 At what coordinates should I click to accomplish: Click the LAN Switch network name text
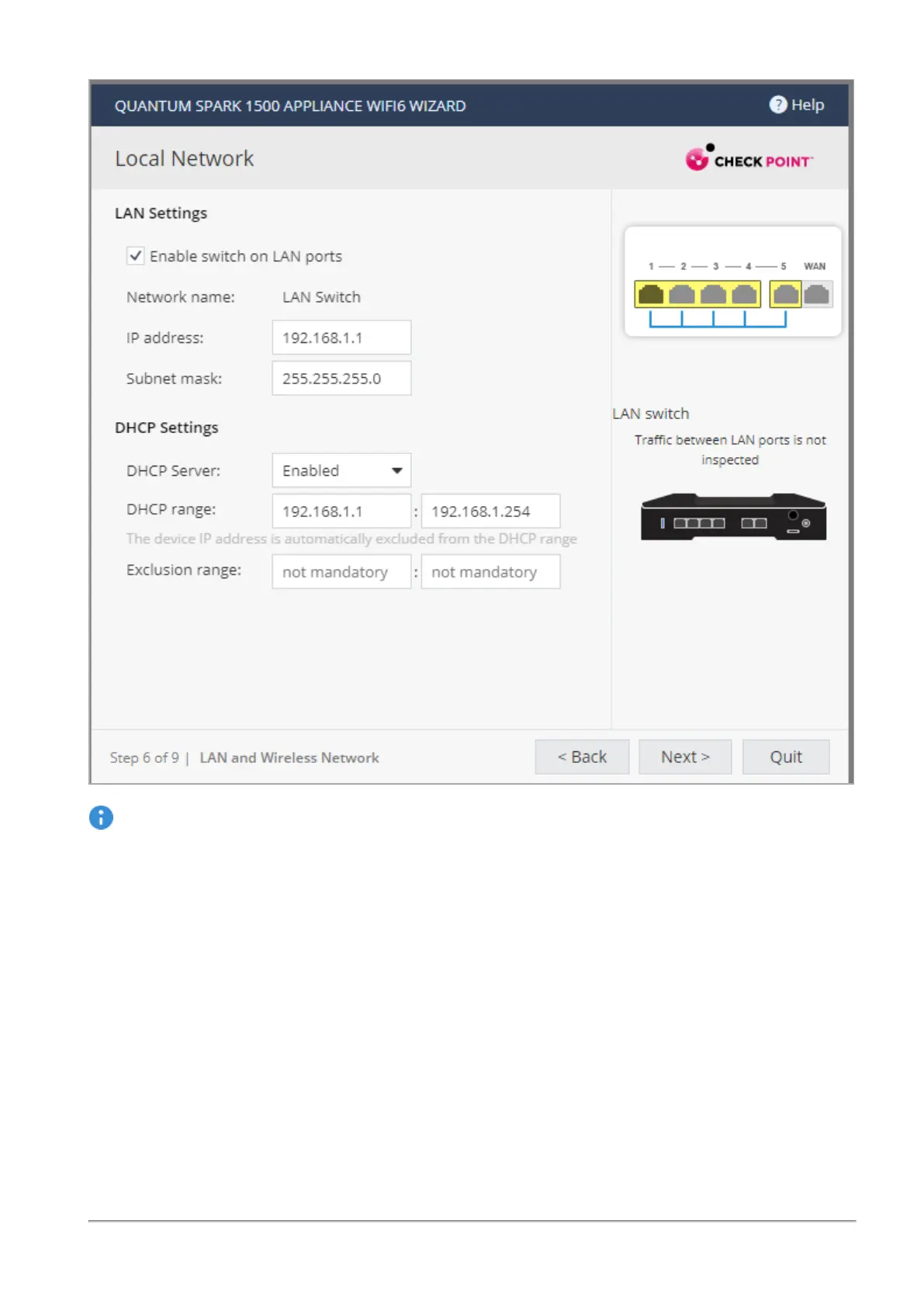click(x=321, y=297)
